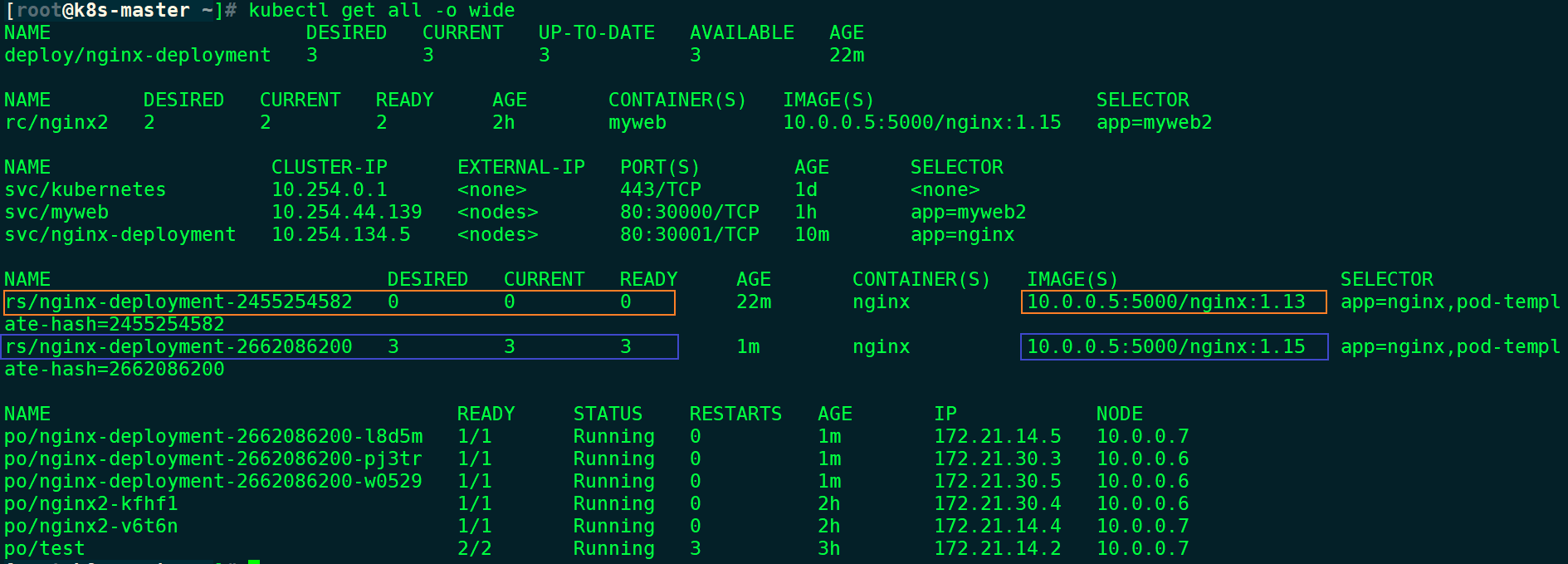
Task: Click the RESTARTS column header
Action: 735,414
